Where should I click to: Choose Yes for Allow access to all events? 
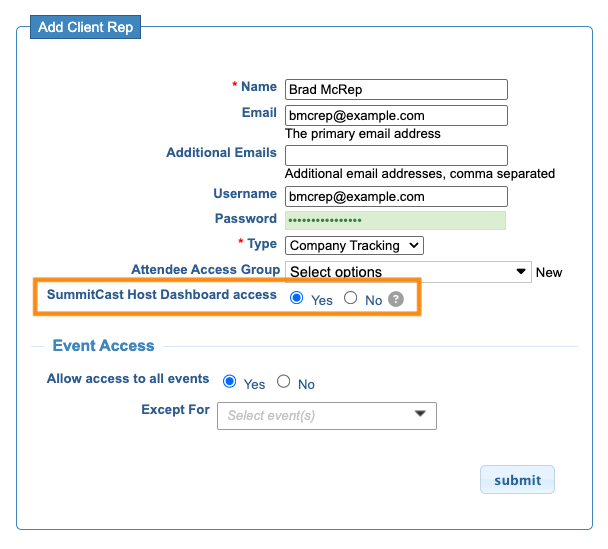click(x=230, y=382)
